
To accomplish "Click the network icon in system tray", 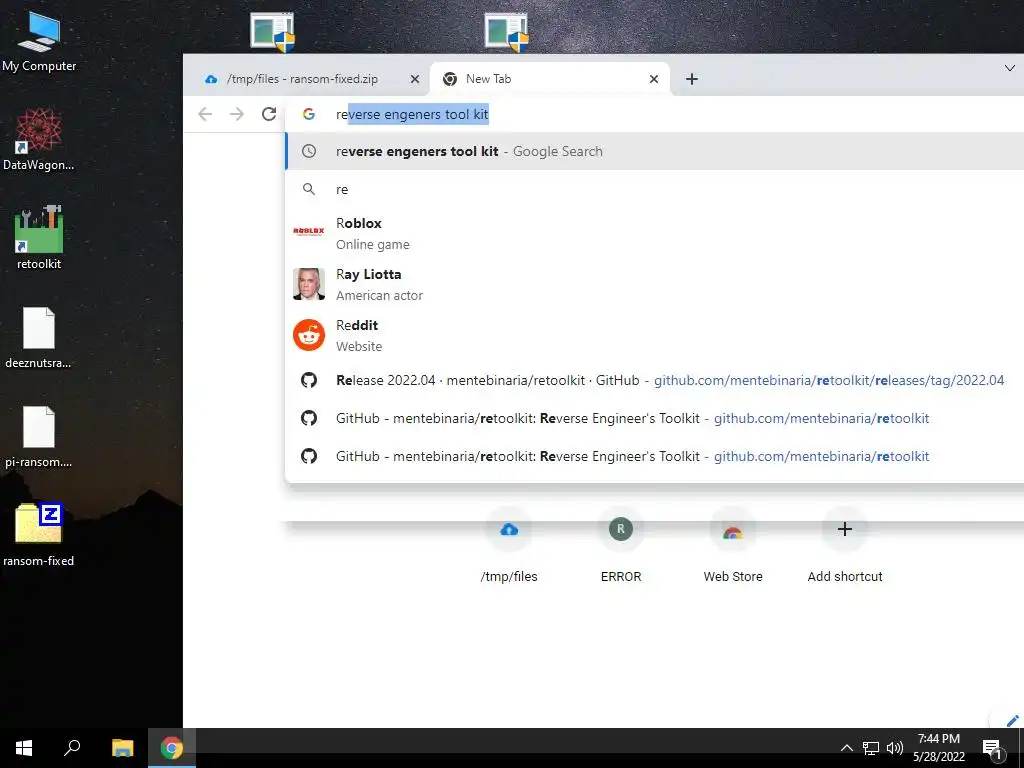I will coord(871,748).
